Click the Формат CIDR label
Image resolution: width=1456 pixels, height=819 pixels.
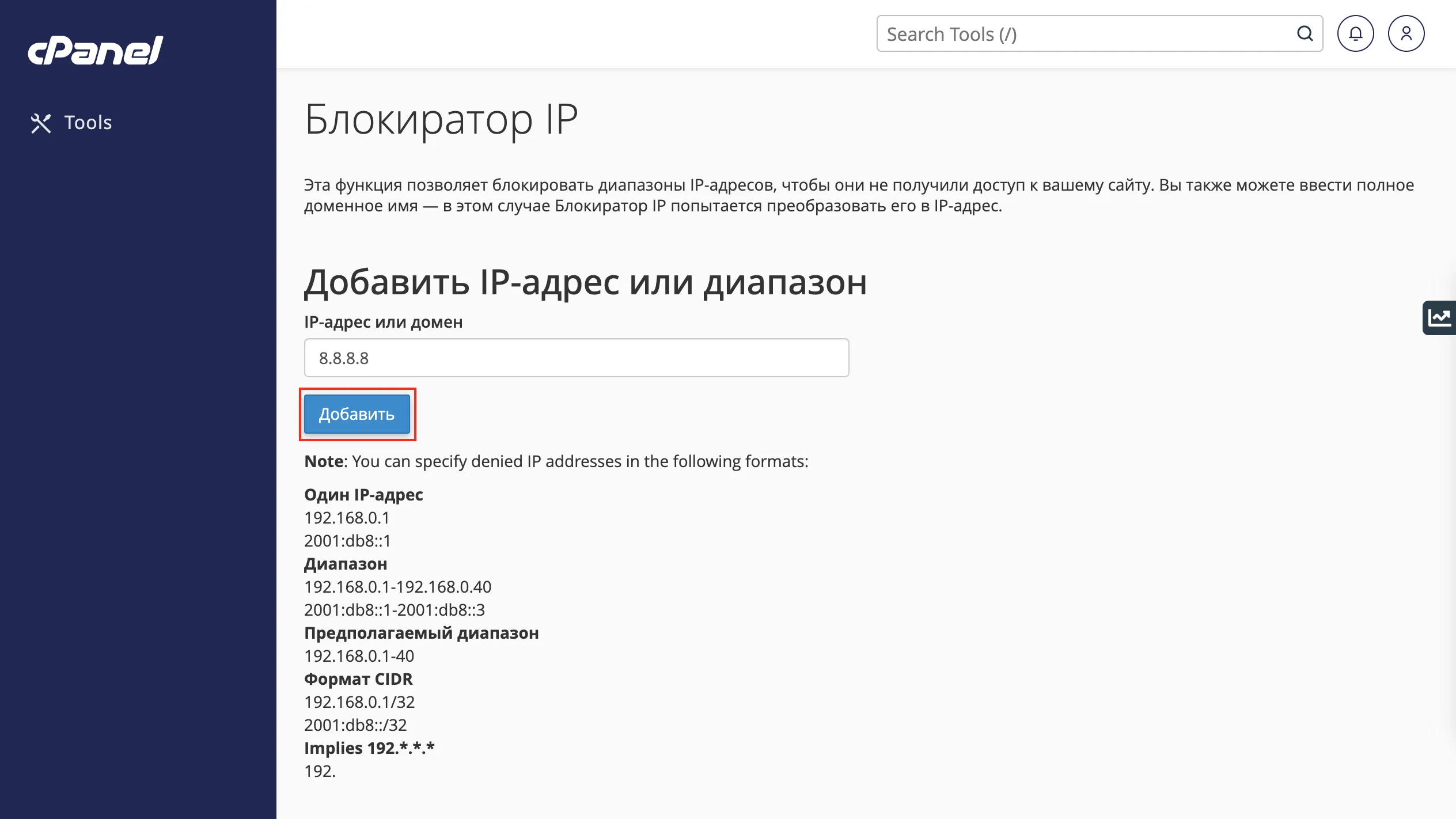[x=359, y=679]
